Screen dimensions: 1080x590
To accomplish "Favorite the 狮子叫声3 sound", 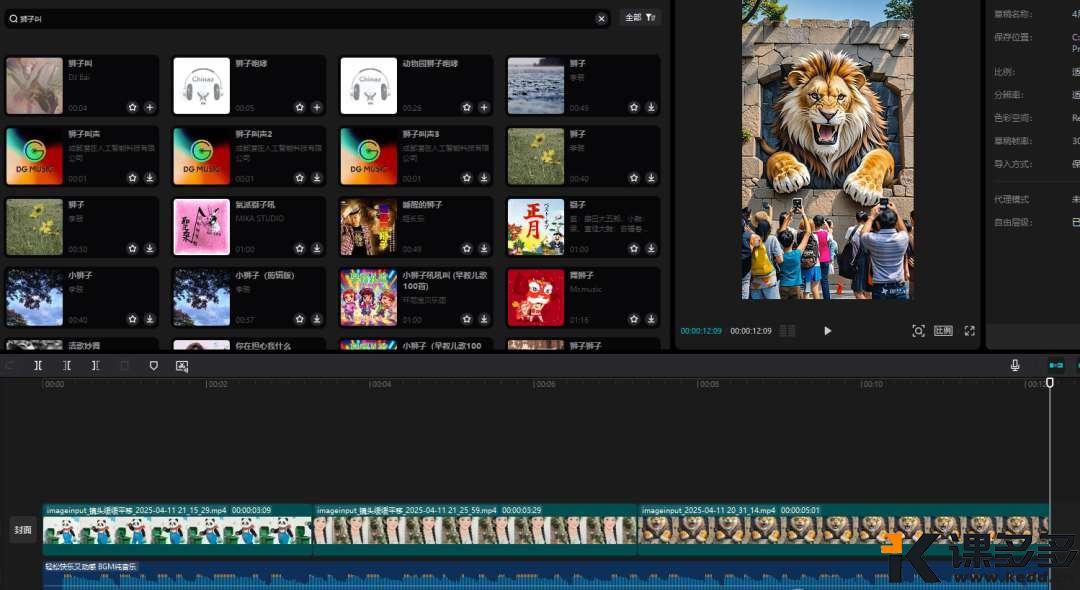I will 467,178.
